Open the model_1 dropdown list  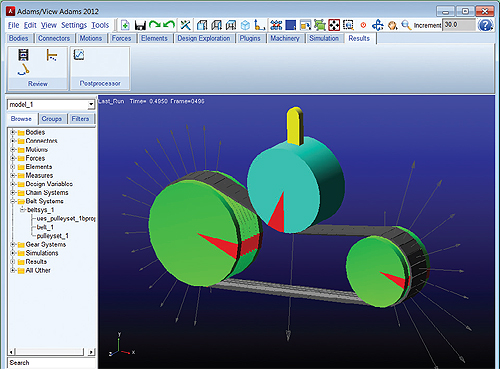click(x=91, y=105)
